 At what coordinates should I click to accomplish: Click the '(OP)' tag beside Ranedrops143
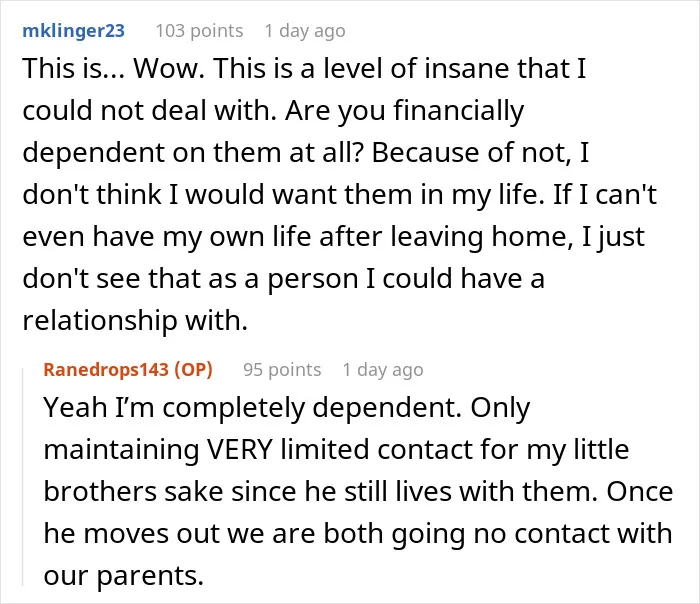[x=193, y=370]
